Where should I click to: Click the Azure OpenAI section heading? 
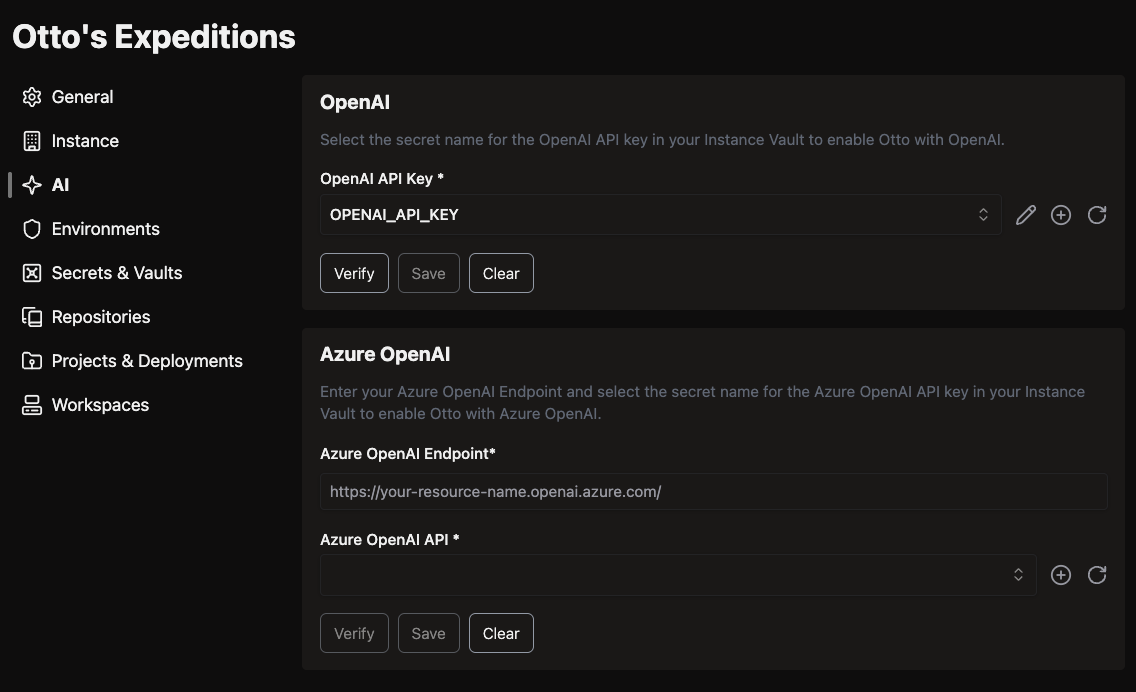(x=385, y=354)
